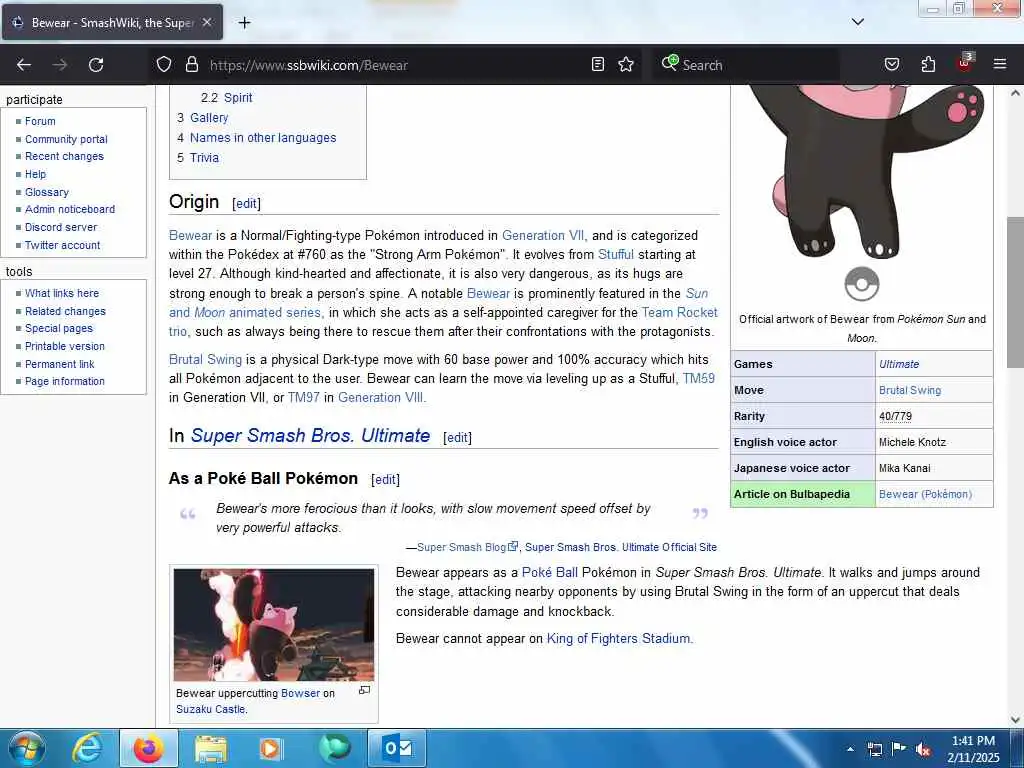Open Bewear (Pokémon) Bulbapedia link

pos(925,494)
